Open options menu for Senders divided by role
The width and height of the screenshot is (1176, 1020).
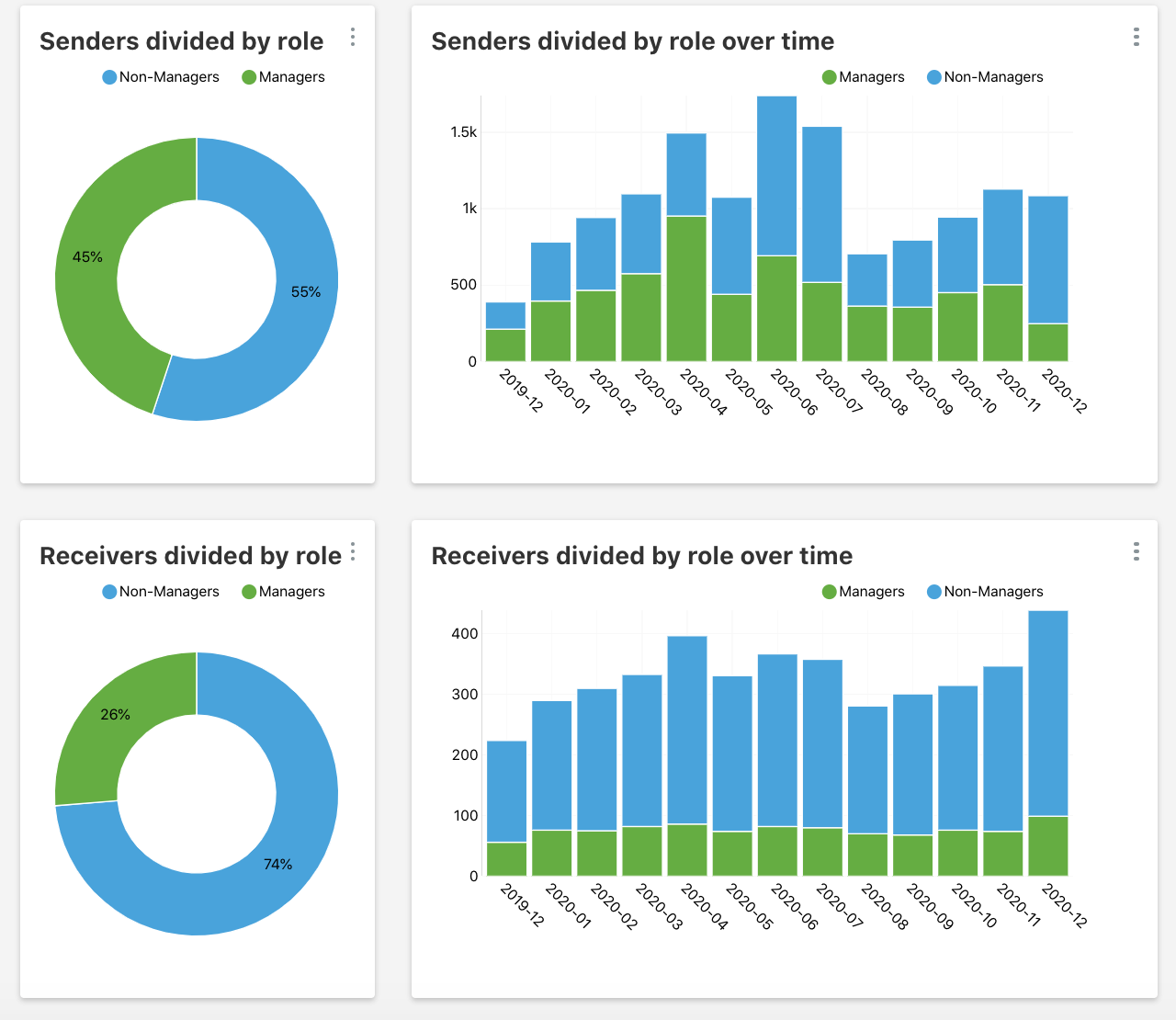tap(353, 37)
